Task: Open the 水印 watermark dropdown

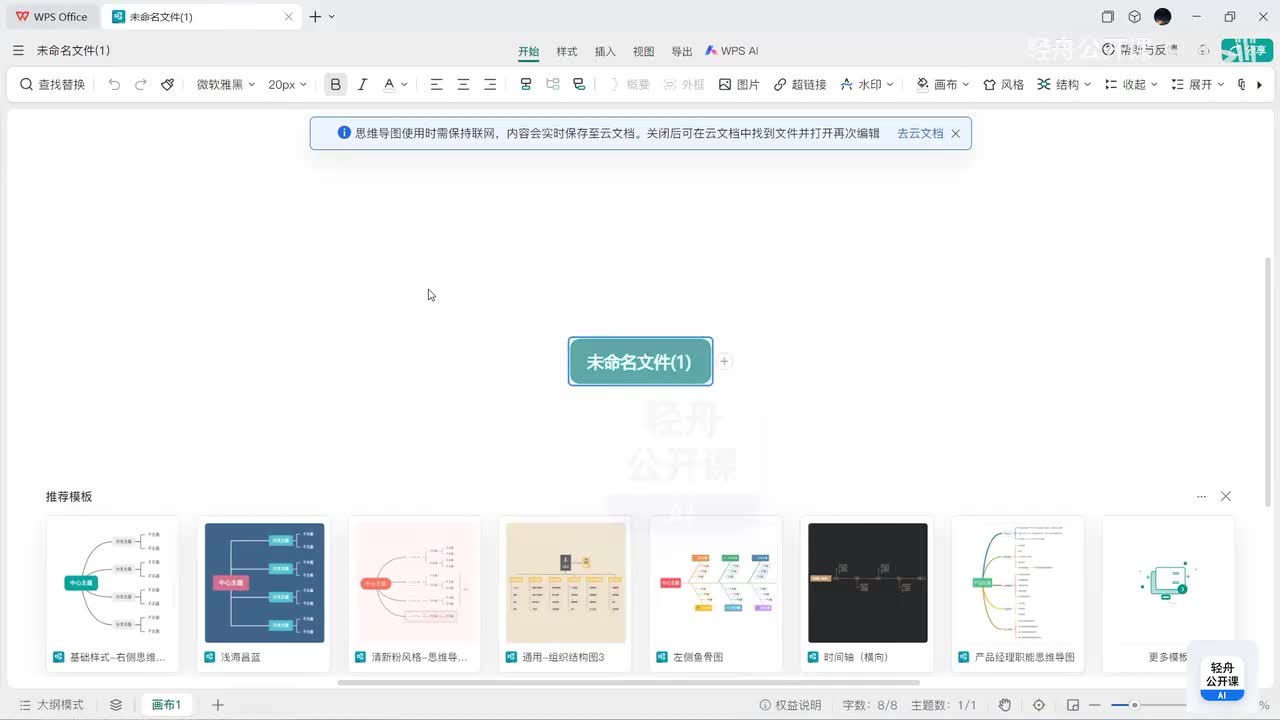Action: (x=866, y=85)
